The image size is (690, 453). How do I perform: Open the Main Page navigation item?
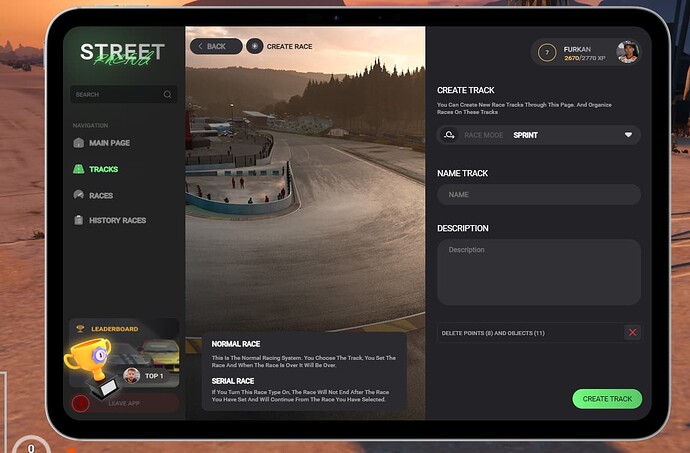[x=102, y=143]
